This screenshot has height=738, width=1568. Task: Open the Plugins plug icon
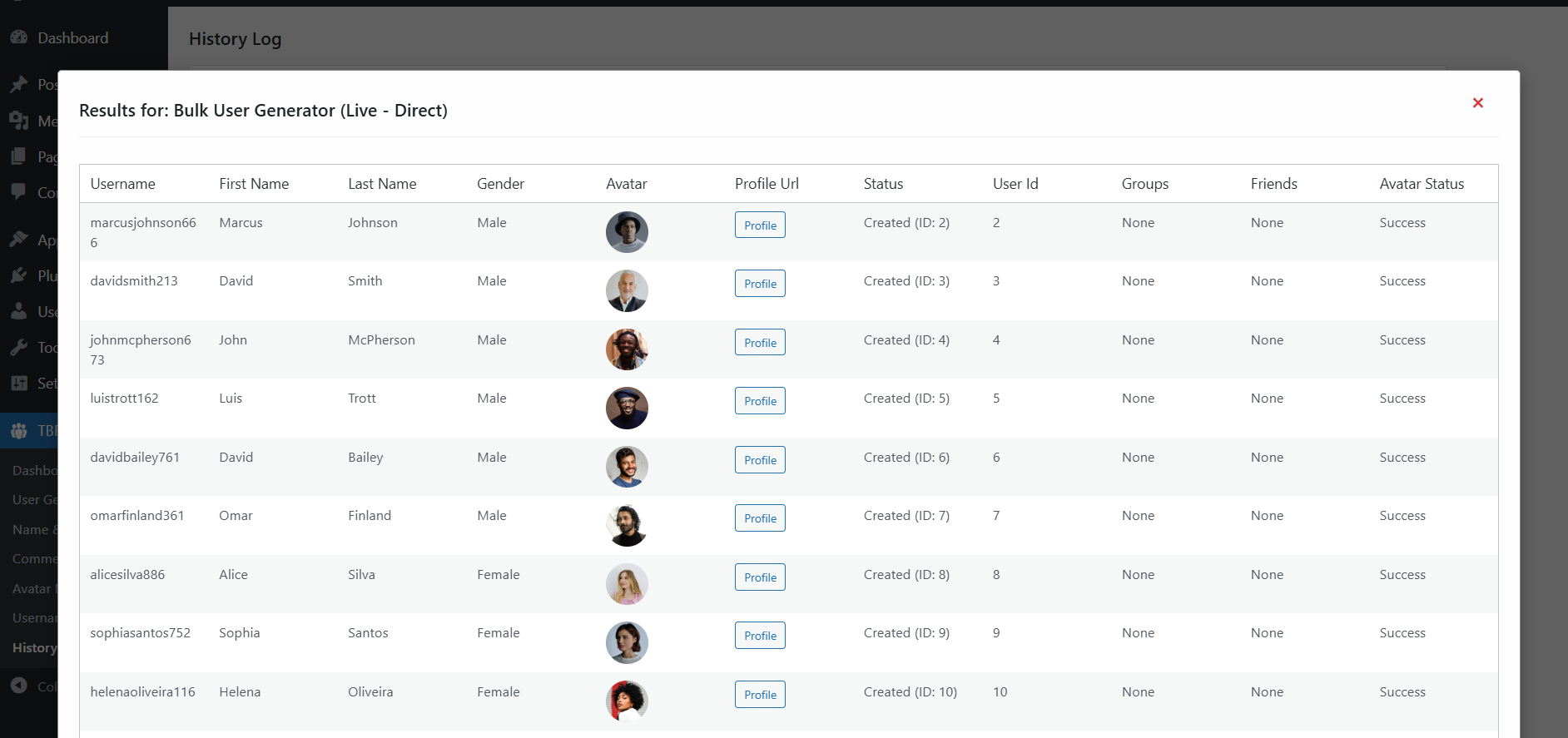tap(18, 275)
